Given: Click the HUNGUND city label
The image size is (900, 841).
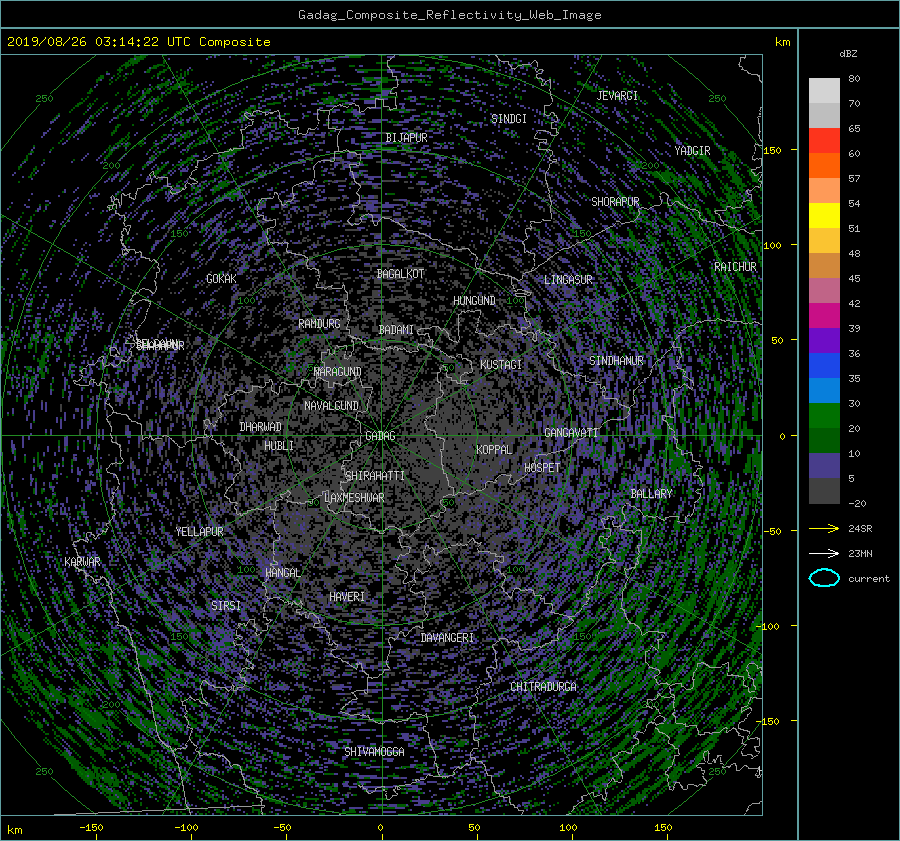Looking at the screenshot, I should click(474, 301).
